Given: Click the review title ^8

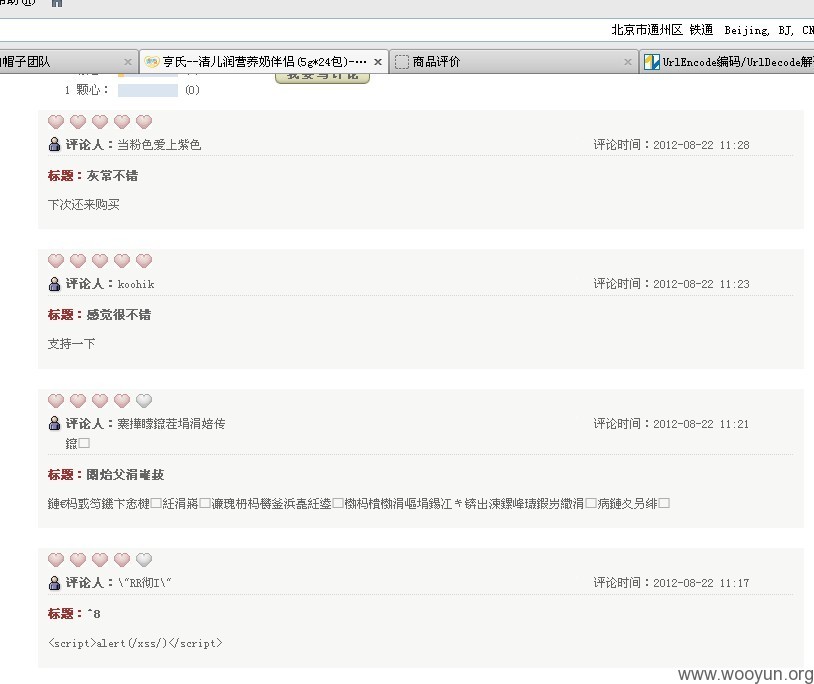Looking at the screenshot, I should 93,614.
